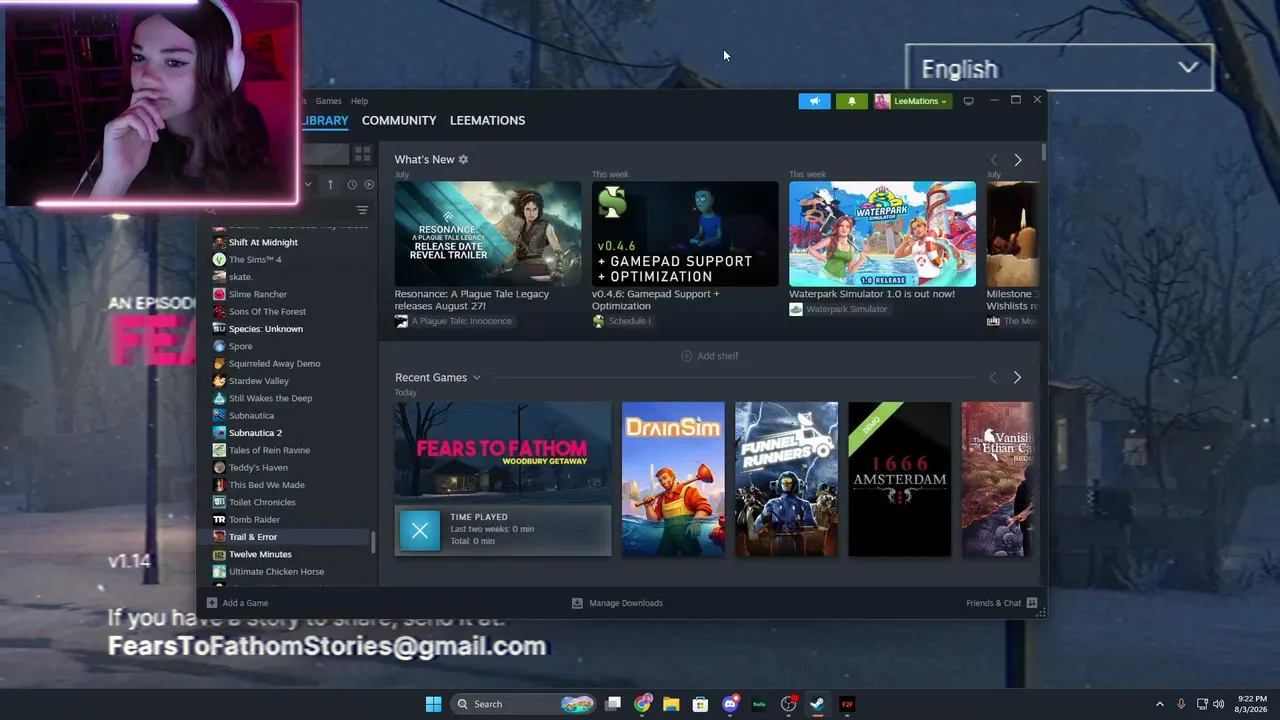Click Add shelf button

(x=710, y=356)
